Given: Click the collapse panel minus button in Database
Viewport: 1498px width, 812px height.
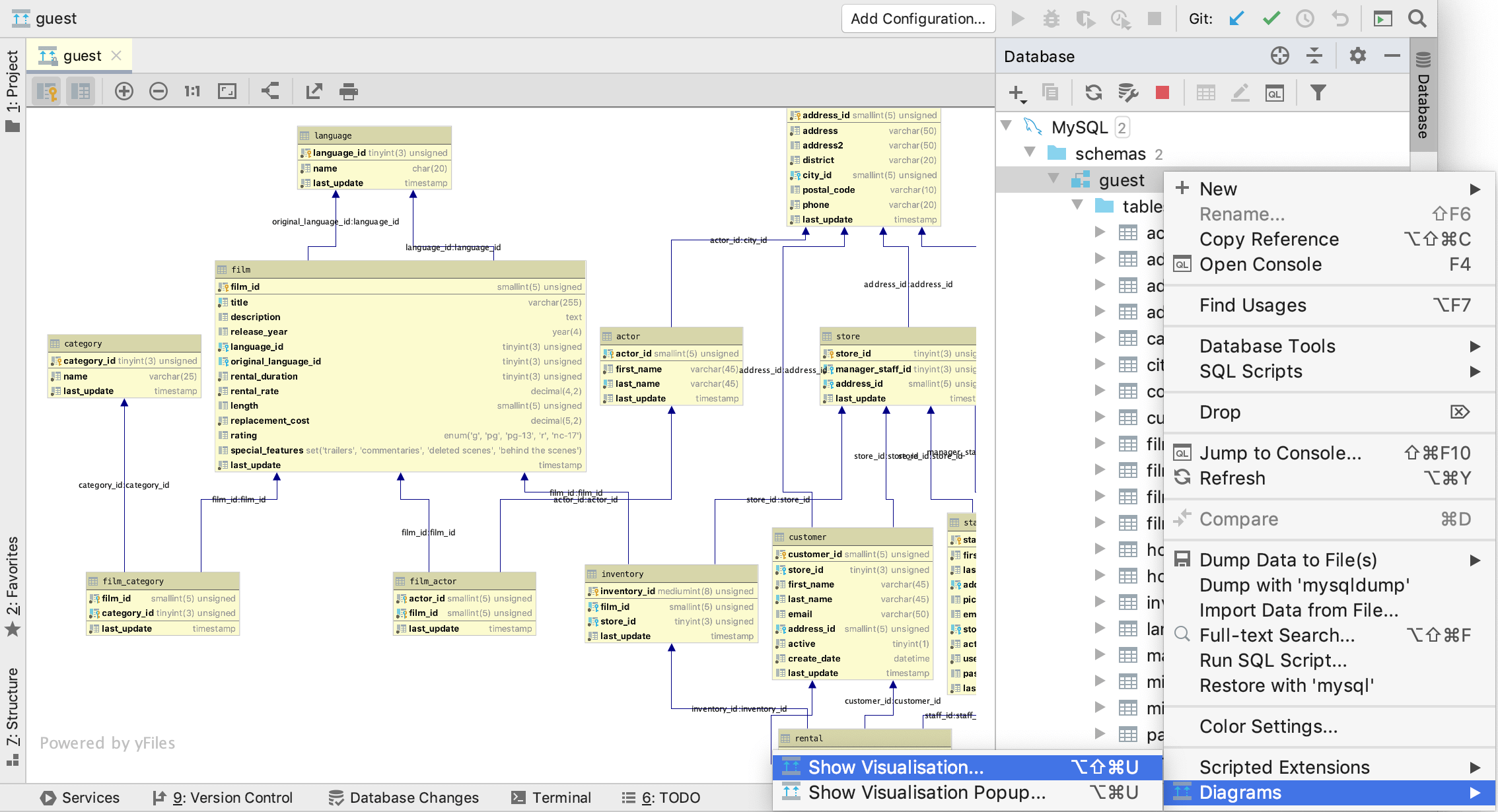Looking at the screenshot, I should (x=1391, y=56).
